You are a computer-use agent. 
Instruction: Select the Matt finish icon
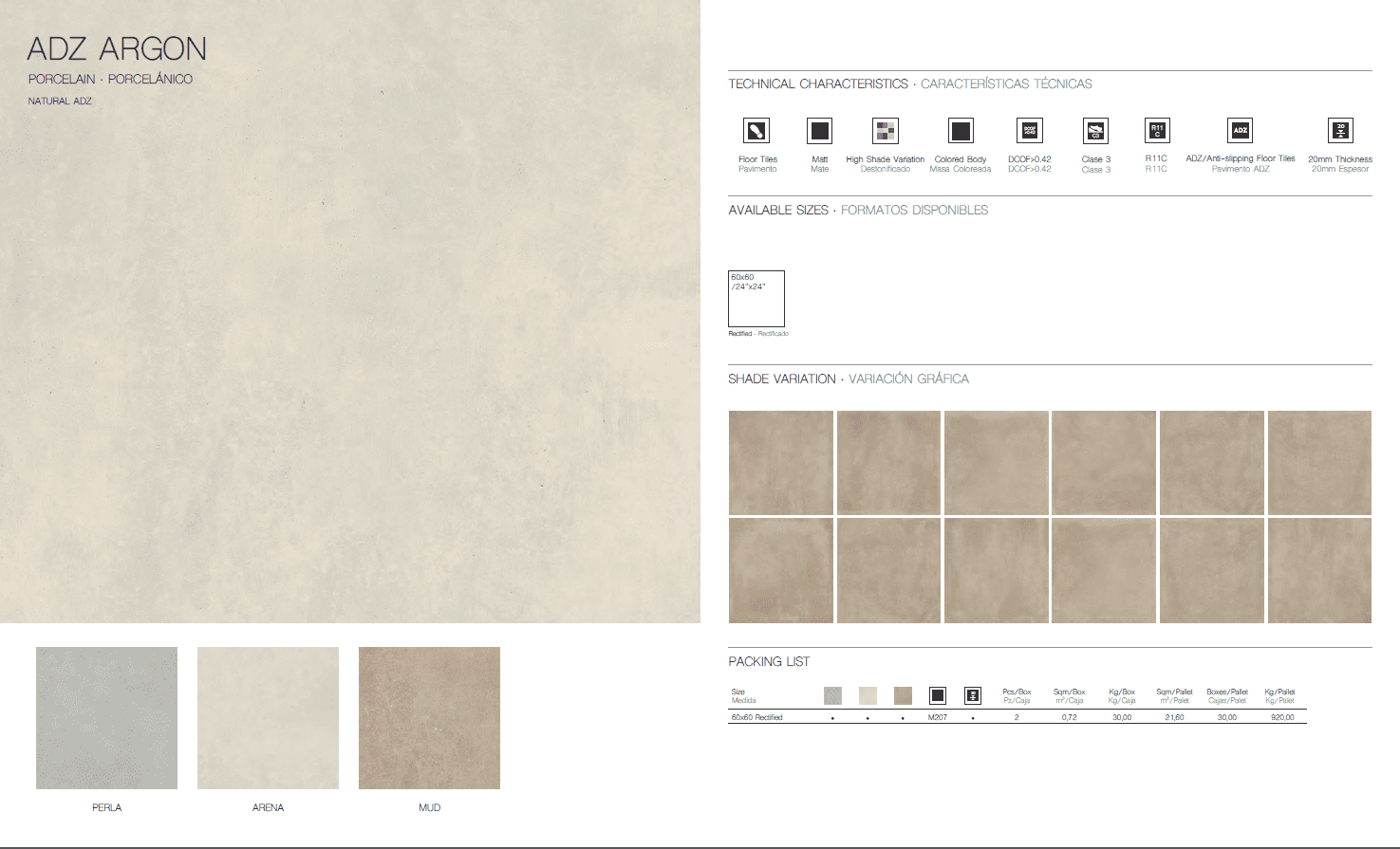(x=819, y=131)
